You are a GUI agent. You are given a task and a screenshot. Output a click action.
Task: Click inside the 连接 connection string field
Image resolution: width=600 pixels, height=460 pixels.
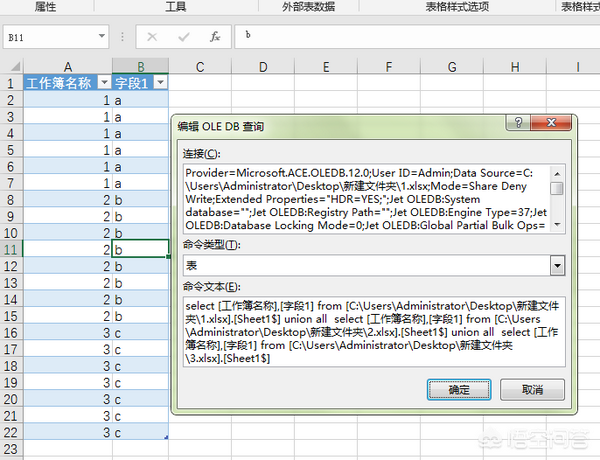(x=367, y=199)
